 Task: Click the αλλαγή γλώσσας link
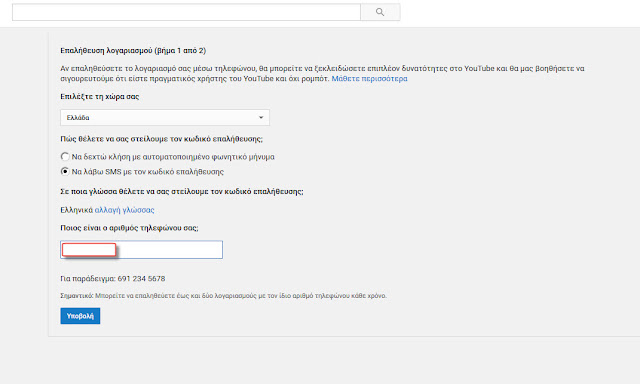click(x=124, y=210)
